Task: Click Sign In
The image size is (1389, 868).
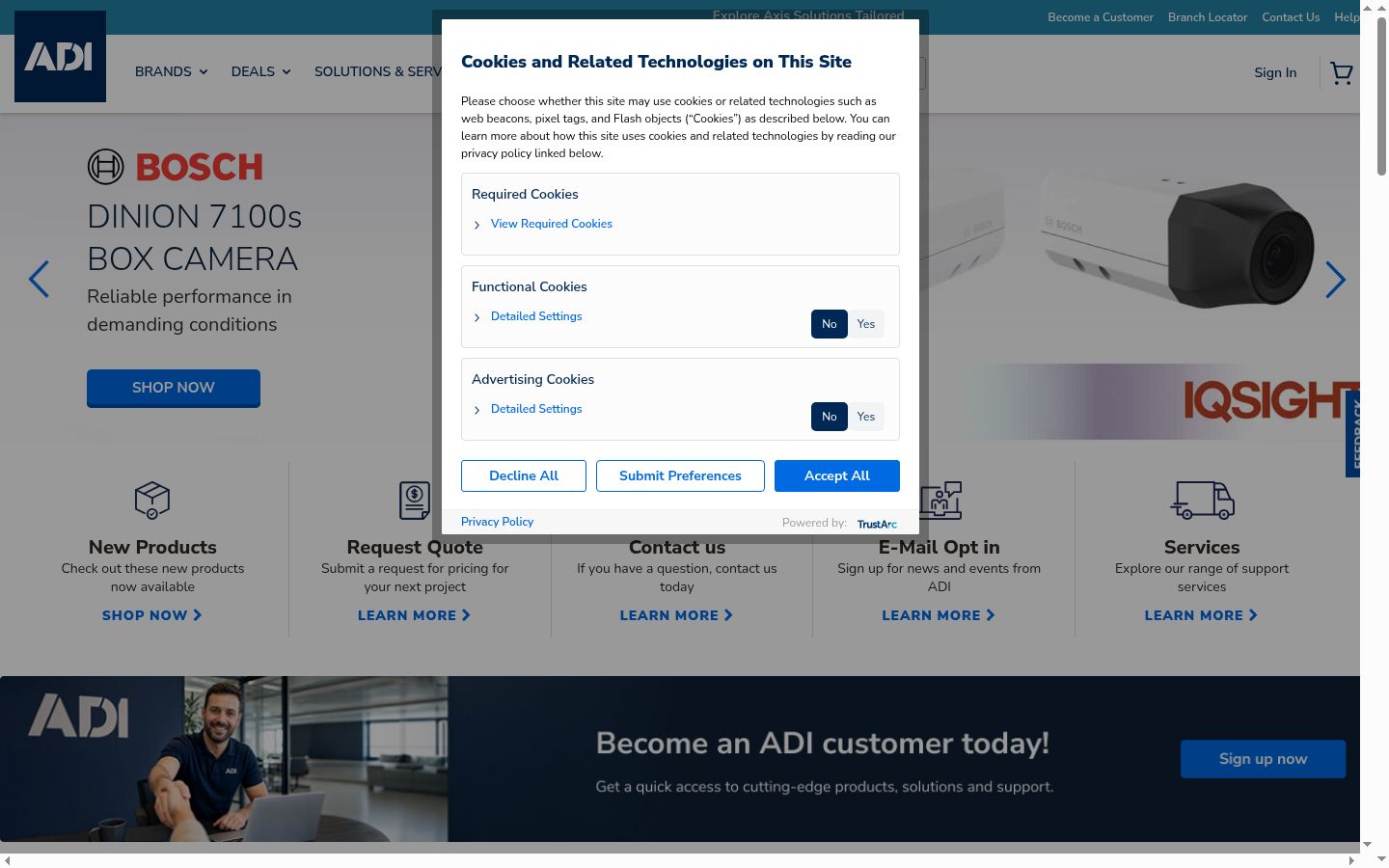Action: pyautogui.click(x=1275, y=72)
